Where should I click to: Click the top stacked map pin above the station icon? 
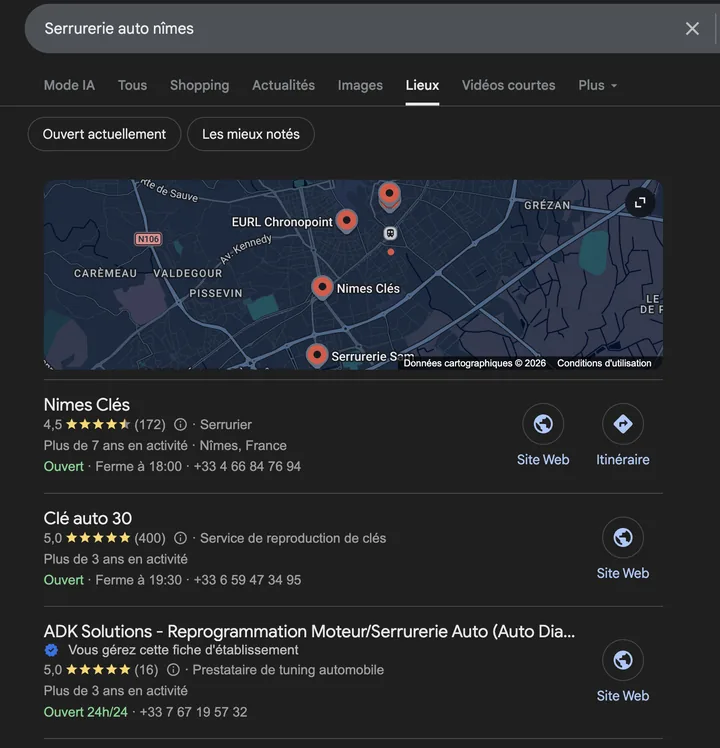389,194
